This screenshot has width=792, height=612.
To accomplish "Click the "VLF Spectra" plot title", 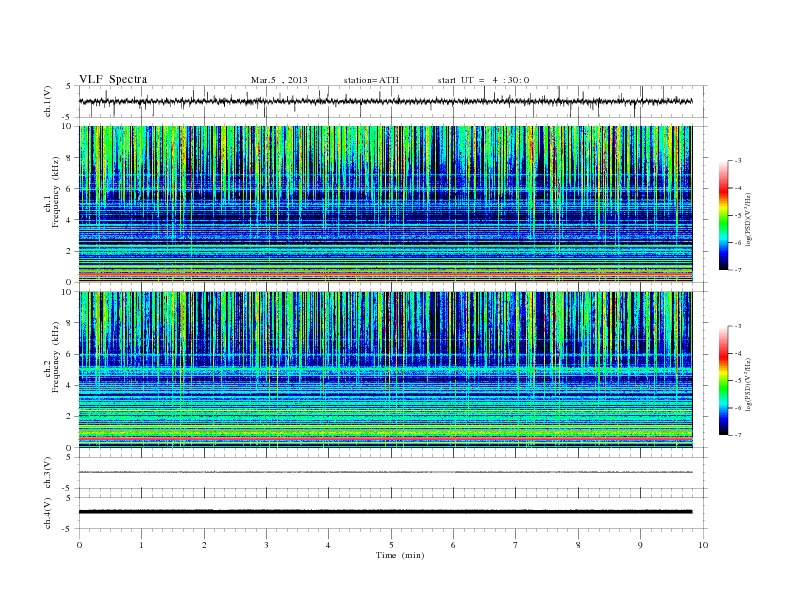I will (113, 79).
